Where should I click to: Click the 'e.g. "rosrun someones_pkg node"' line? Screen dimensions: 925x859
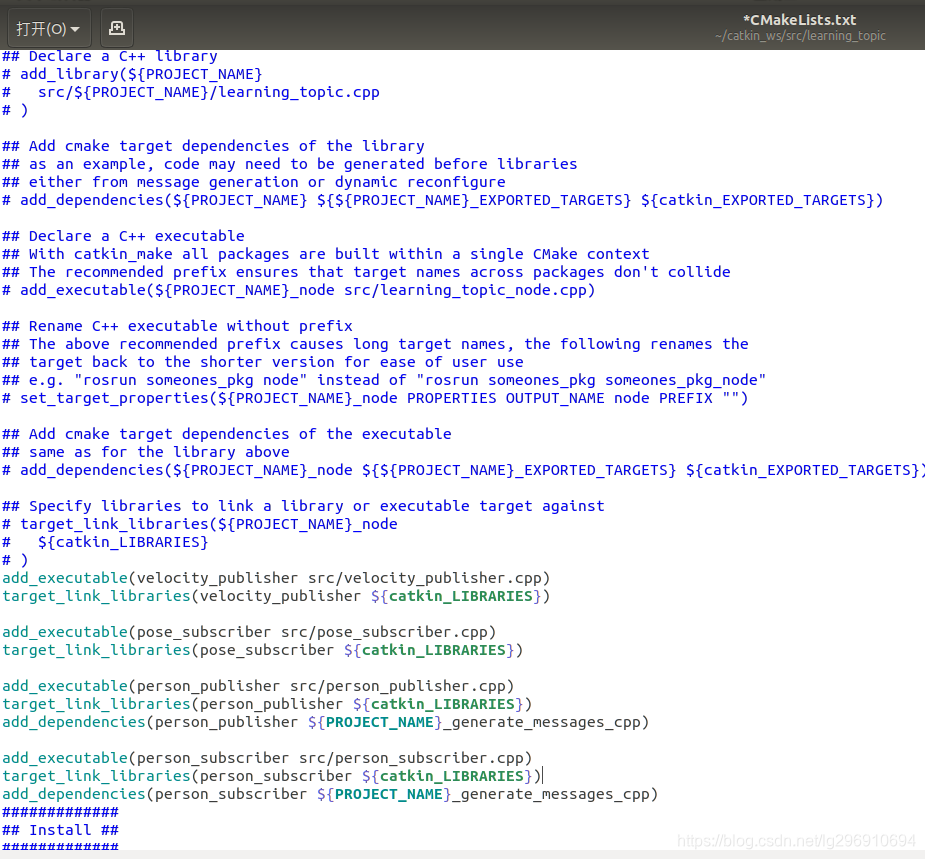click(384, 380)
